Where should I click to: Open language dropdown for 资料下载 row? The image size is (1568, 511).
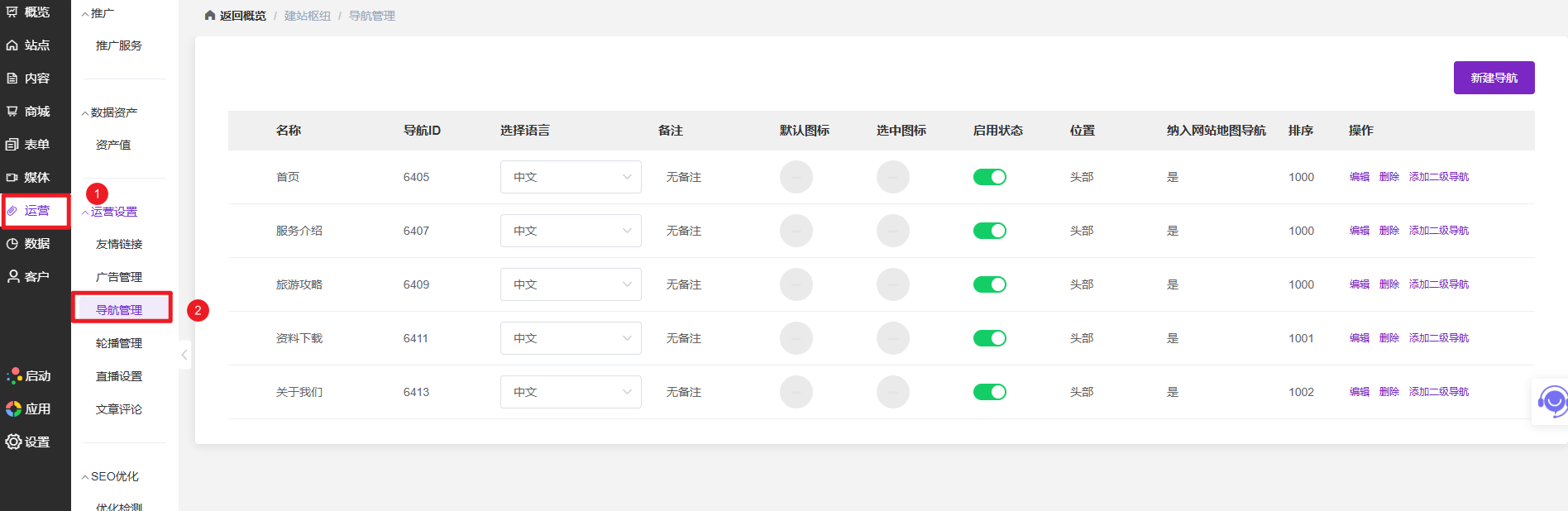pos(571,338)
